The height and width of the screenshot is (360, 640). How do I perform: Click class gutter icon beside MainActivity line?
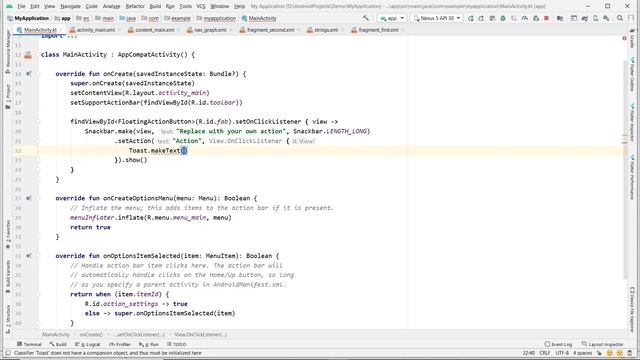[x=28, y=55]
